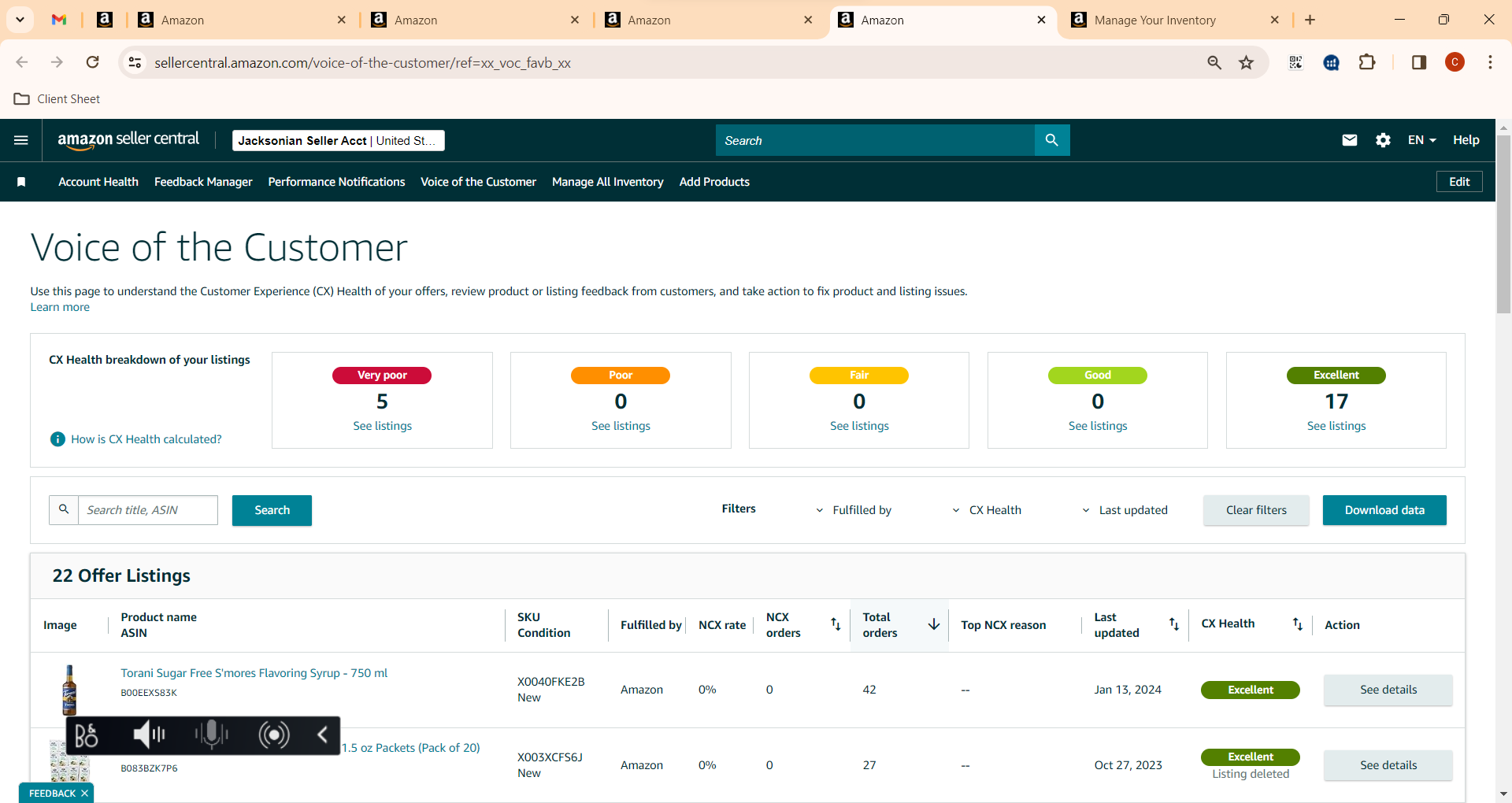Expand the CX Health filter dropdown
Image resolution: width=1512 pixels, height=803 pixels.
(987, 510)
